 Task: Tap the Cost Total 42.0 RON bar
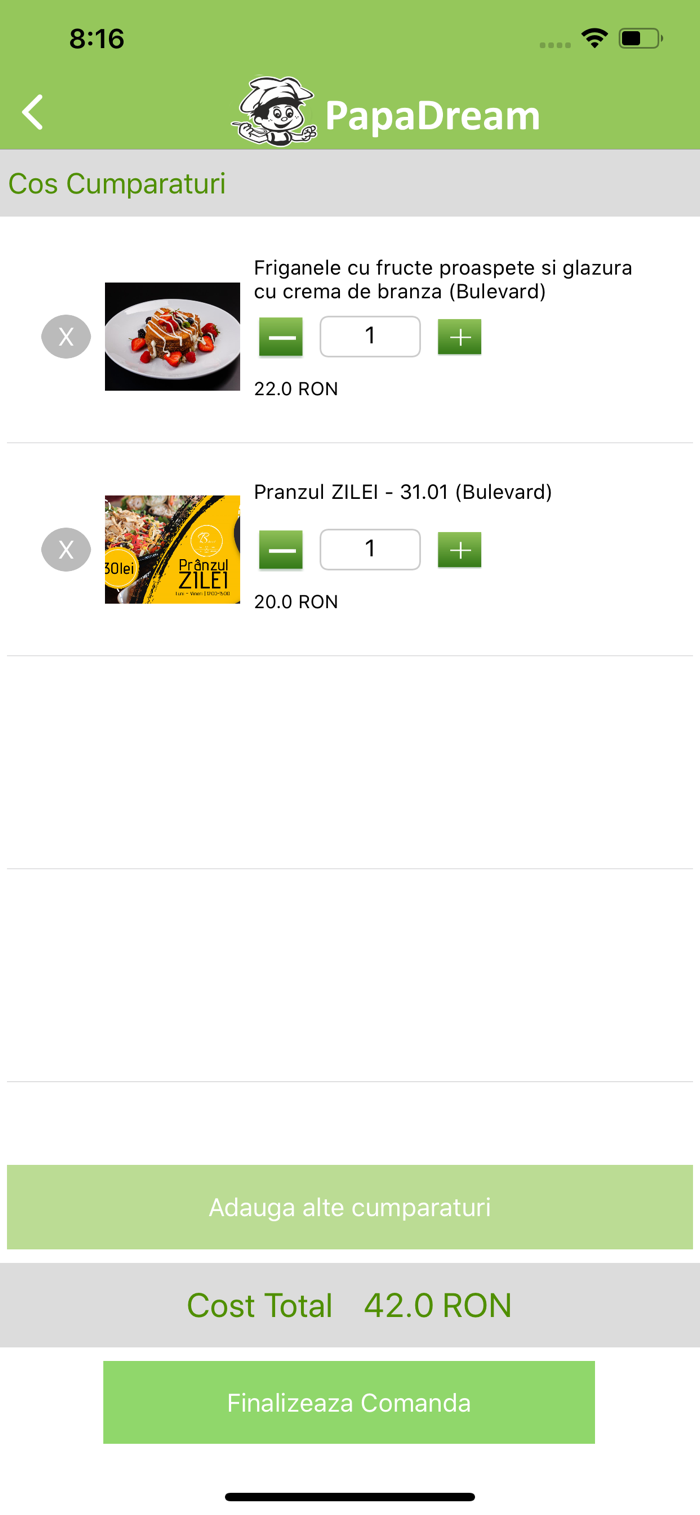[x=350, y=1305]
